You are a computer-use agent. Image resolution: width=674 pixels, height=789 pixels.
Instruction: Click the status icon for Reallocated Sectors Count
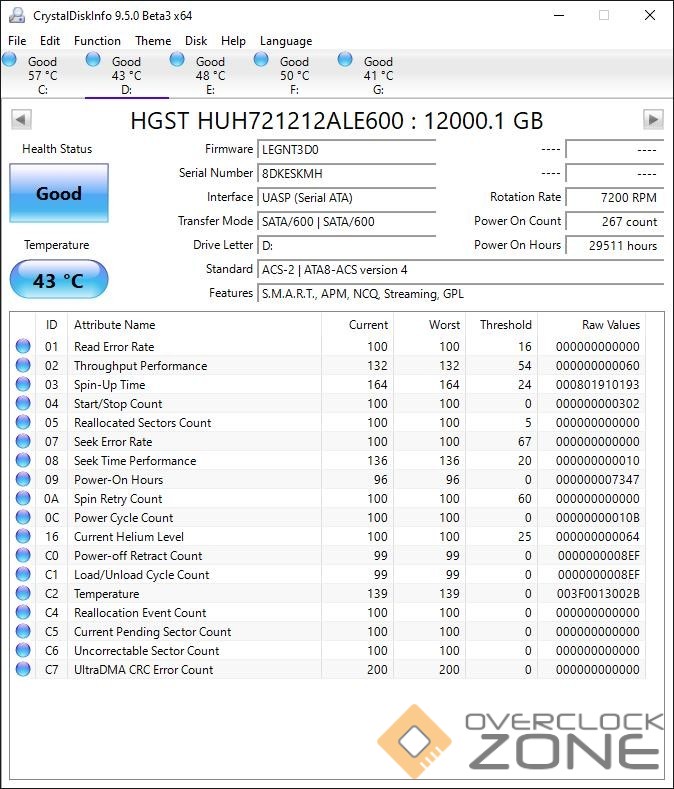coord(23,422)
